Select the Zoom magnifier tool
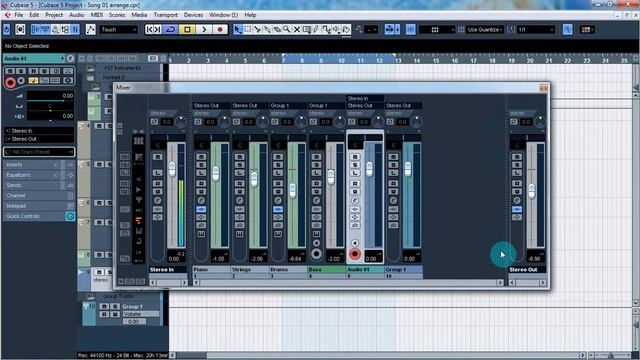This screenshot has width=640, height=360. click(287, 29)
